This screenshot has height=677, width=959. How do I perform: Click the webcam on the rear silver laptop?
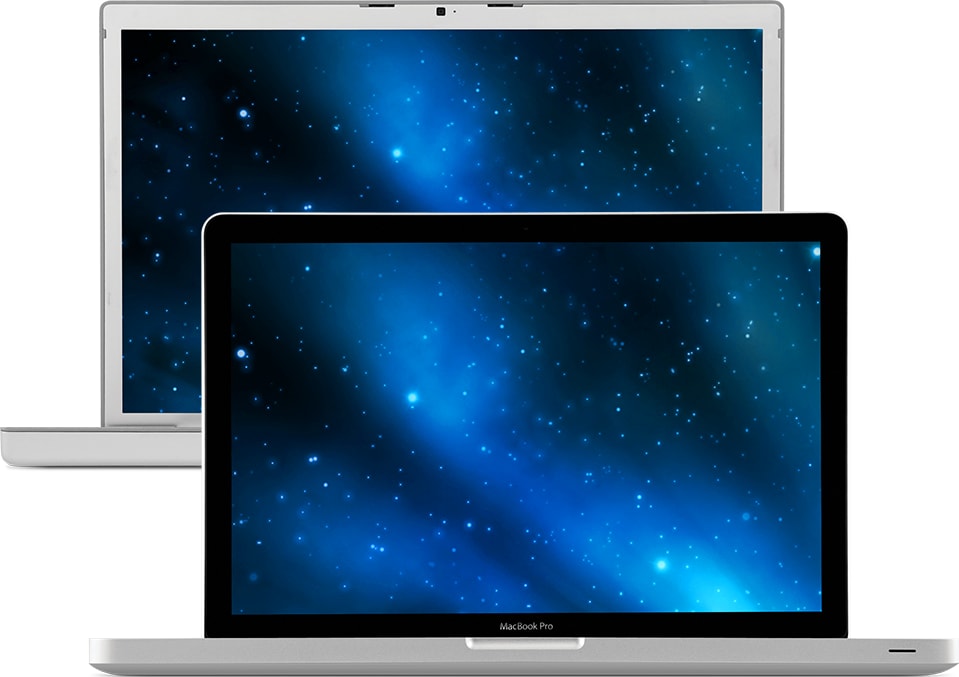pyautogui.click(x=440, y=12)
